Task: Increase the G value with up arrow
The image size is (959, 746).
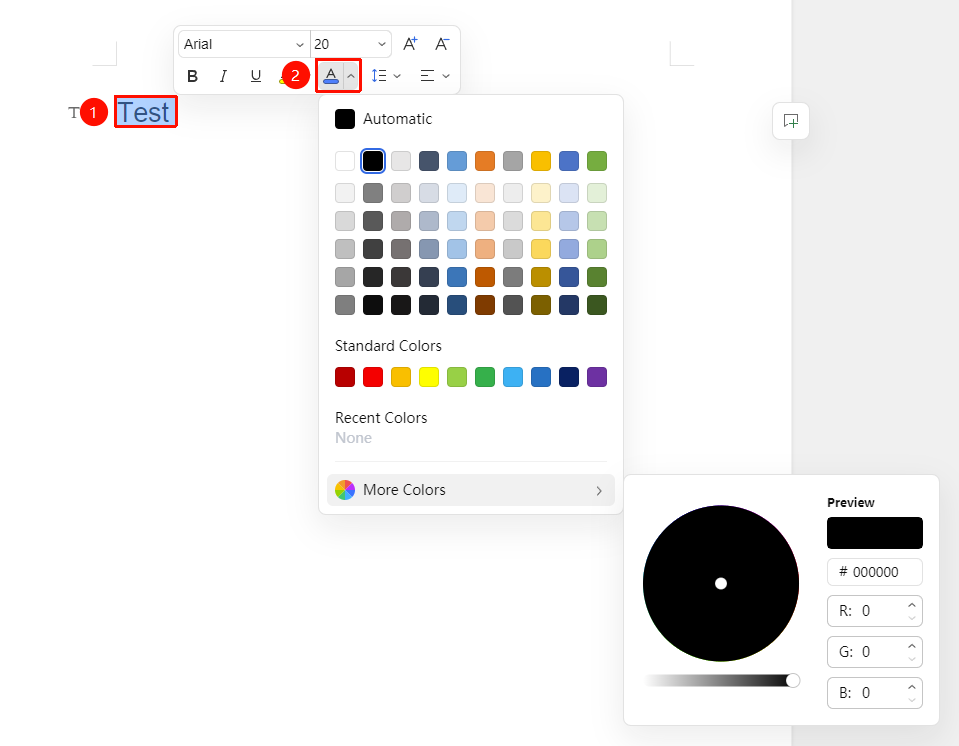Action: (x=912, y=646)
